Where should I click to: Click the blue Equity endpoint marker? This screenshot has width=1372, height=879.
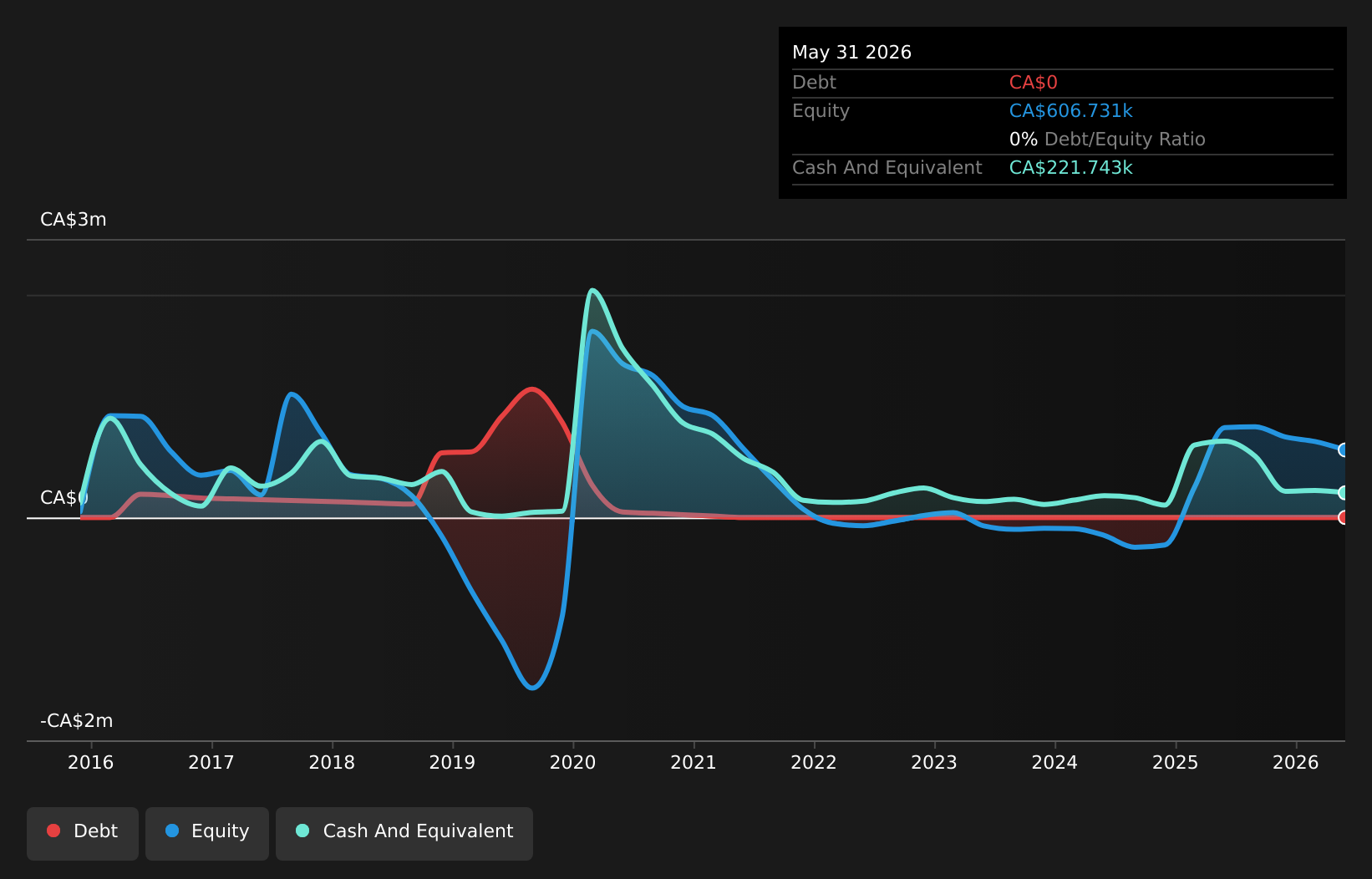tap(1344, 450)
